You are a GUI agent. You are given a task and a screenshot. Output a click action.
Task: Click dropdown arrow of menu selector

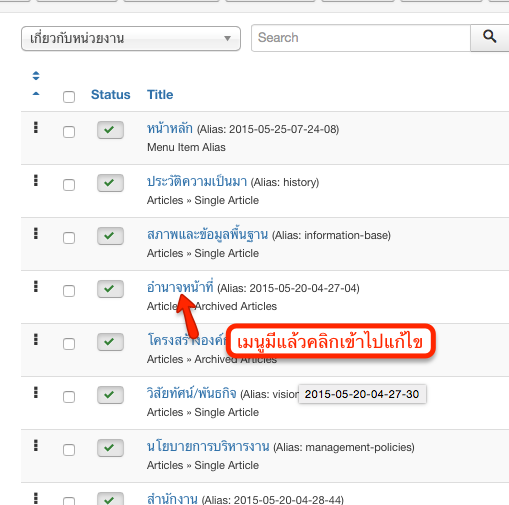pyautogui.click(x=227, y=39)
